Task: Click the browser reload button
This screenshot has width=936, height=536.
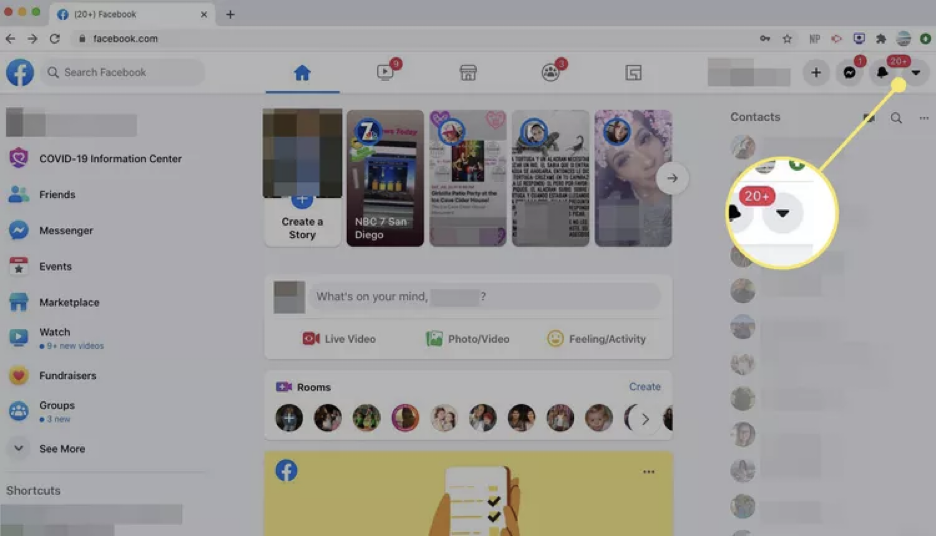Action: click(x=55, y=39)
